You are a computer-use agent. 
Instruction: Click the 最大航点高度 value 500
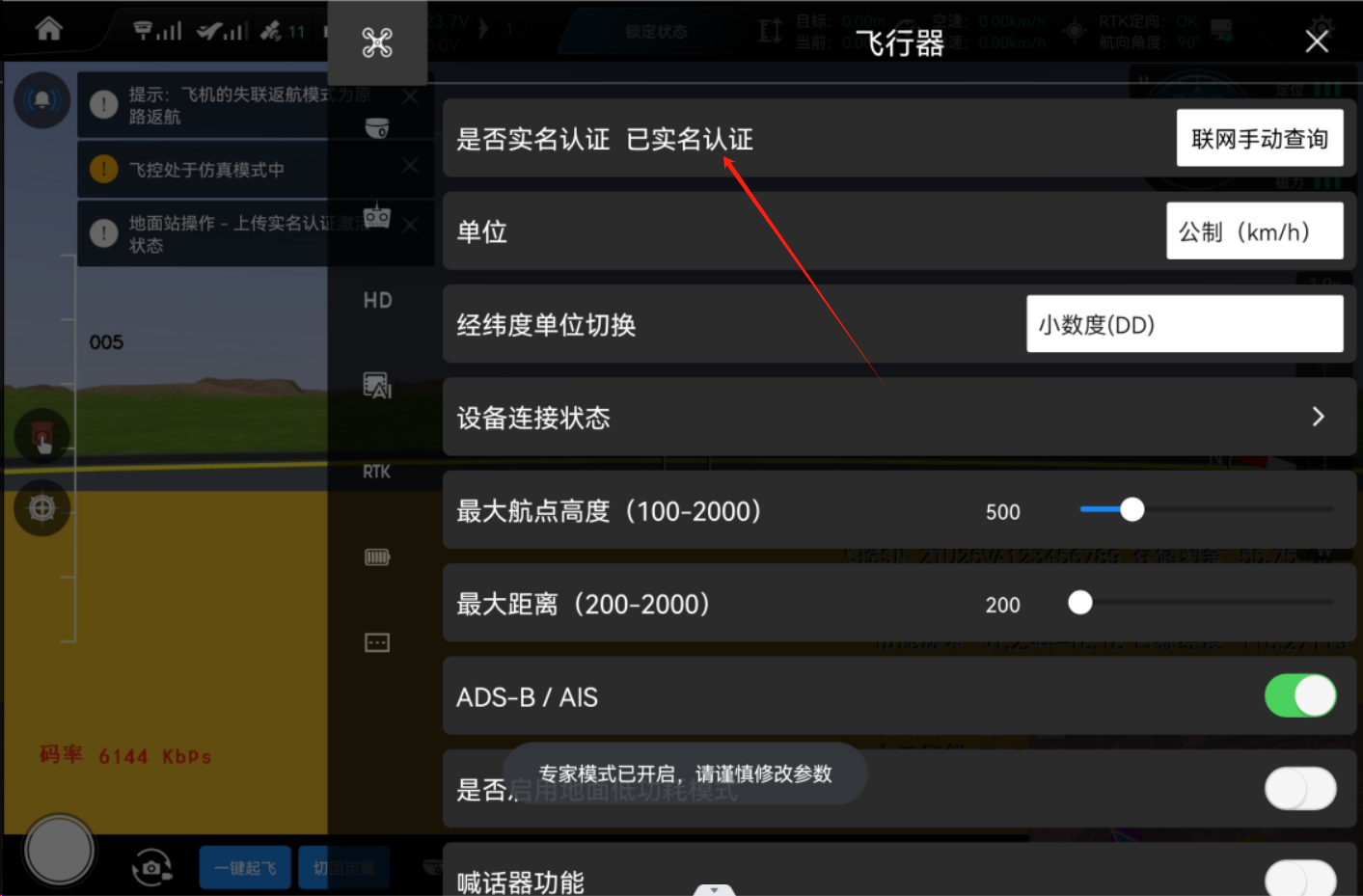pos(1002,512)
